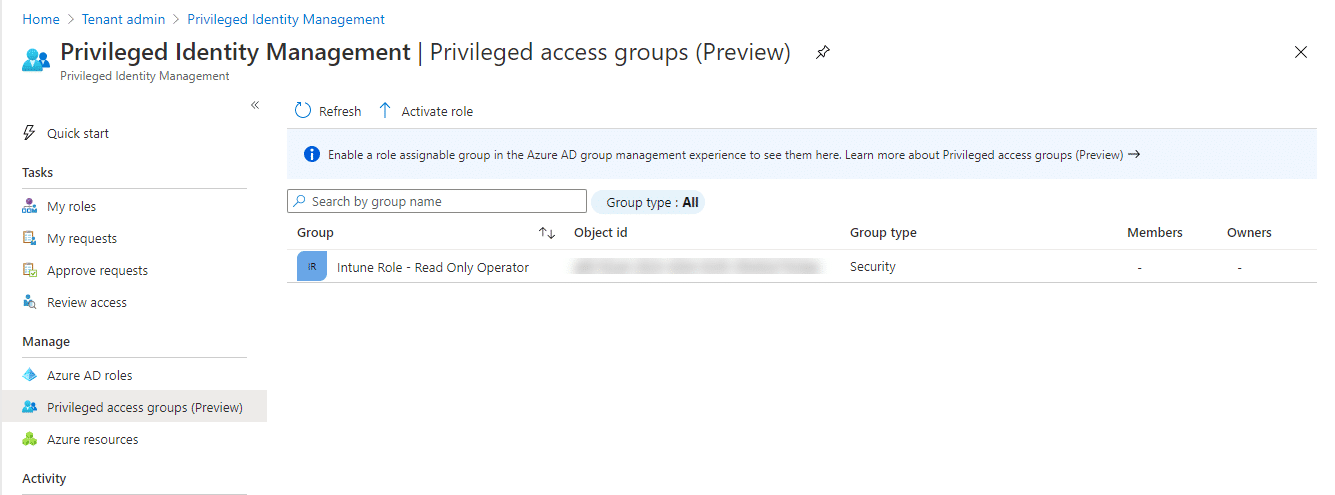Click the Members dash for Intune Role row
The width and height of the screenshot is (1335, 495).
[1139, 268]
